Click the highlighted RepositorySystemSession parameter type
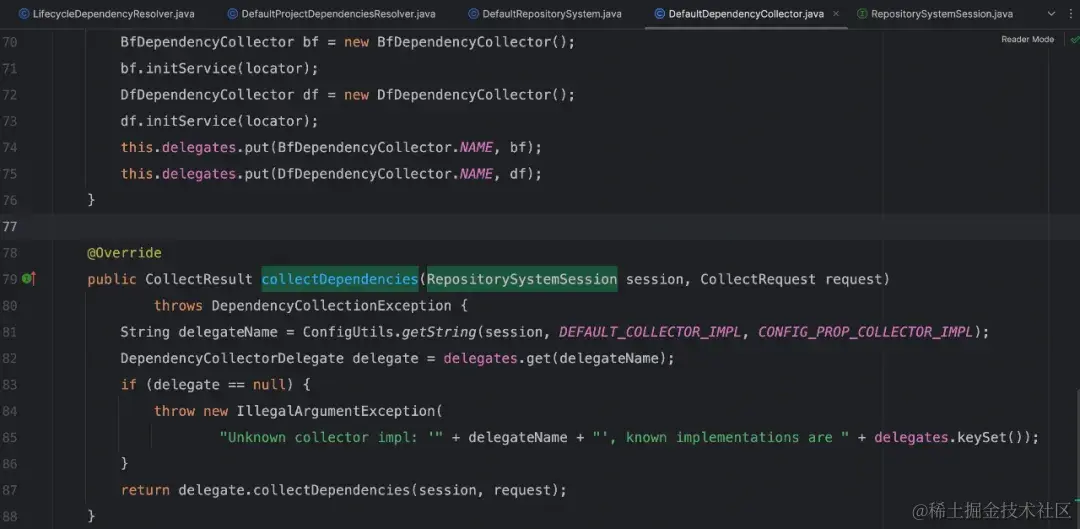Image resolution: width=1080 pixels, height=529 pixels. [522, 279]
